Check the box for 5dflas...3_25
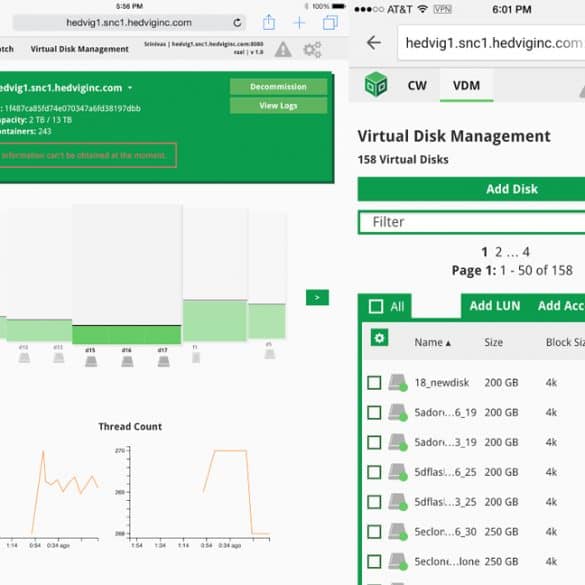585x585 pixels. click(374, 502)
